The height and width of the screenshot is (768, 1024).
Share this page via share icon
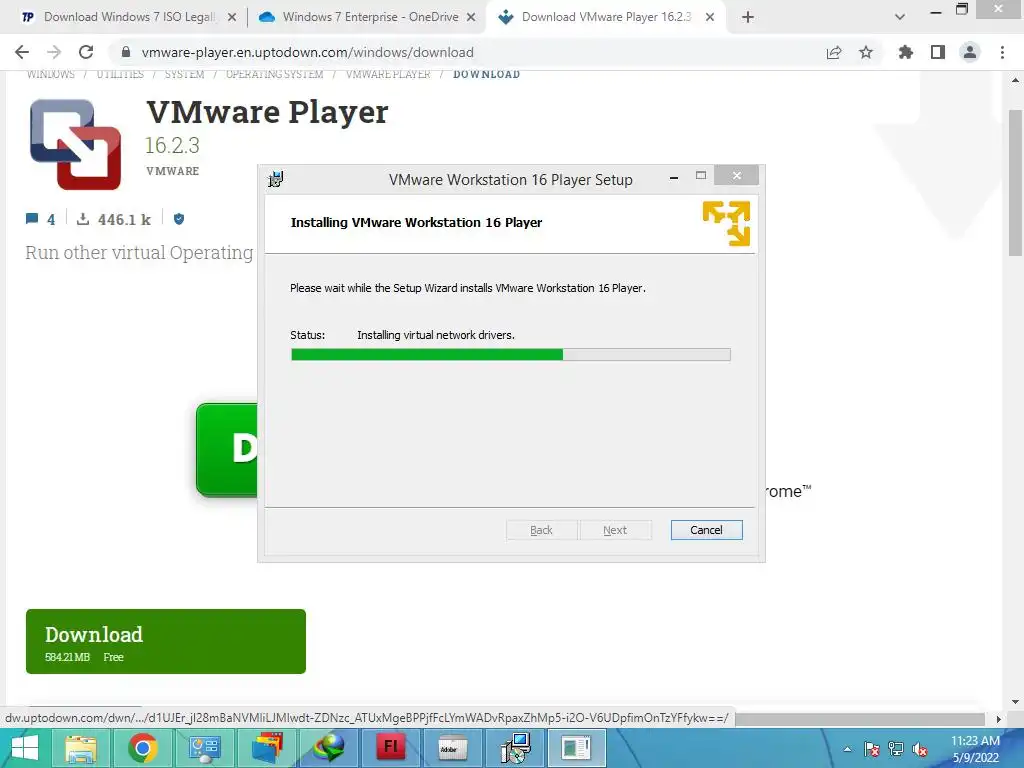(x=834, y=52)
